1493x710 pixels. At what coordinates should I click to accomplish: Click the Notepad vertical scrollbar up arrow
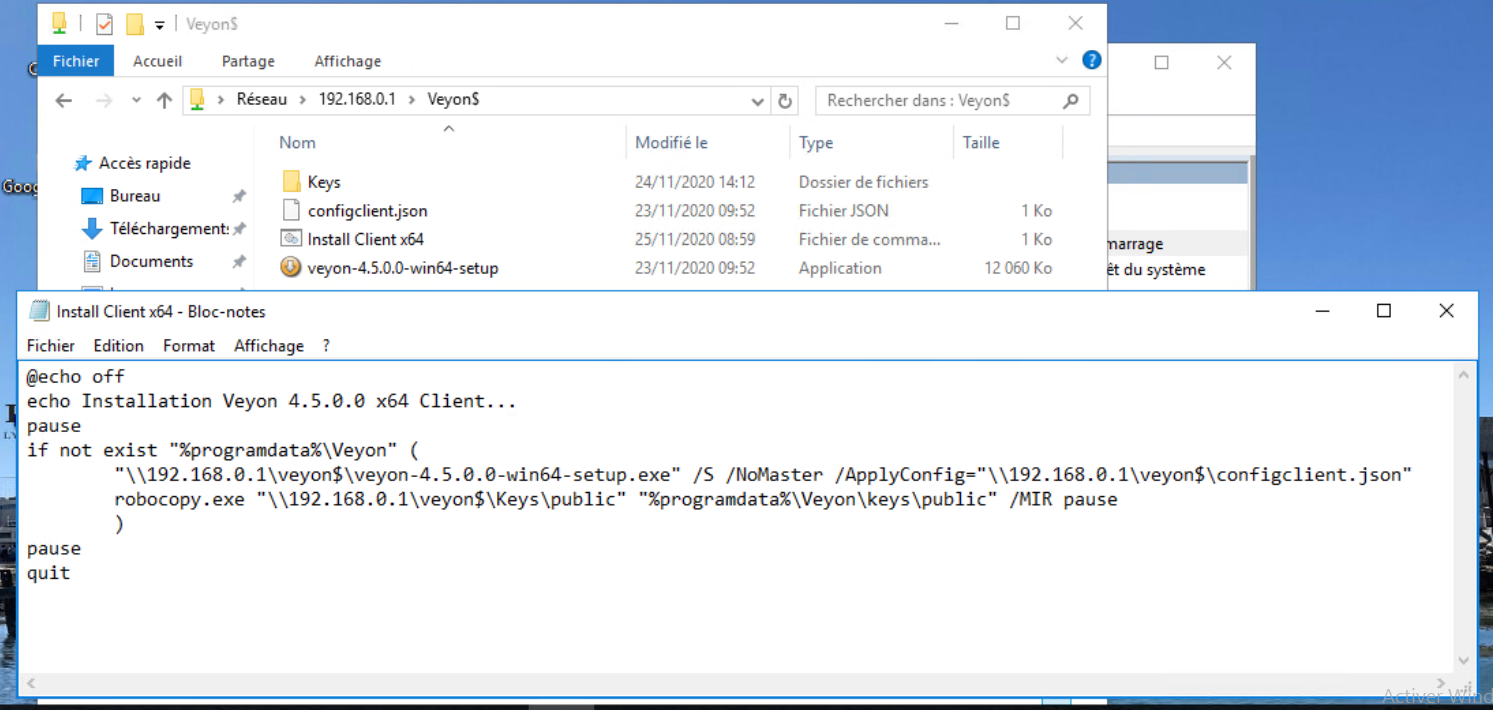pos(1465,373)
